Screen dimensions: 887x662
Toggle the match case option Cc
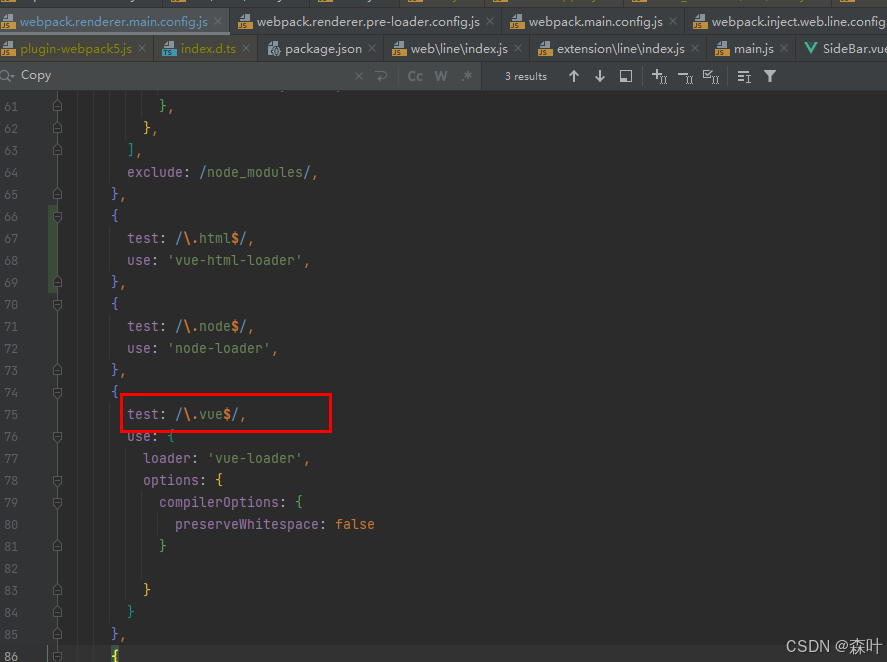point(415,76)
